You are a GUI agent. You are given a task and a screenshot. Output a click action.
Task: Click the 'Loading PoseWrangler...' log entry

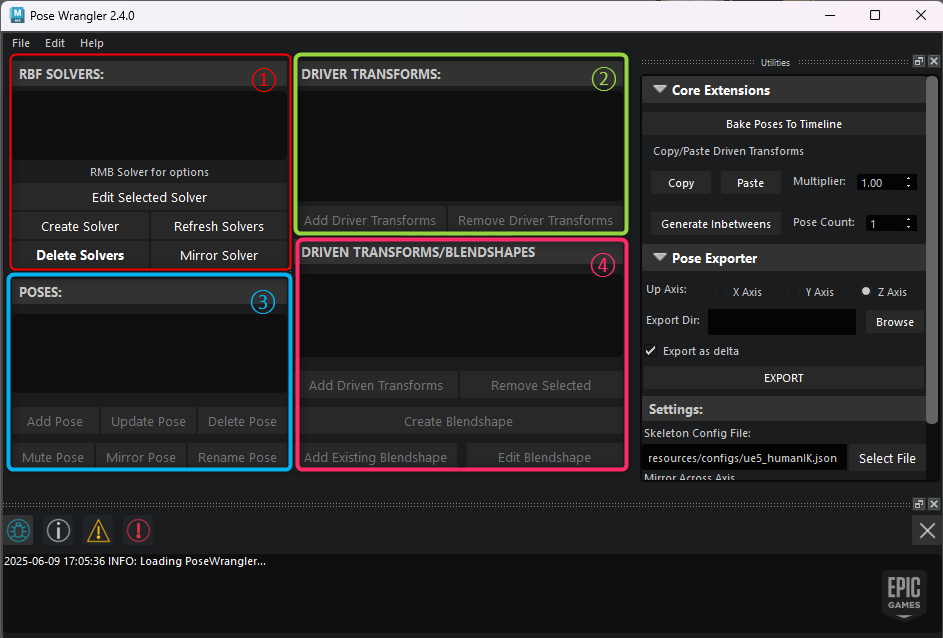click(135, 561)
